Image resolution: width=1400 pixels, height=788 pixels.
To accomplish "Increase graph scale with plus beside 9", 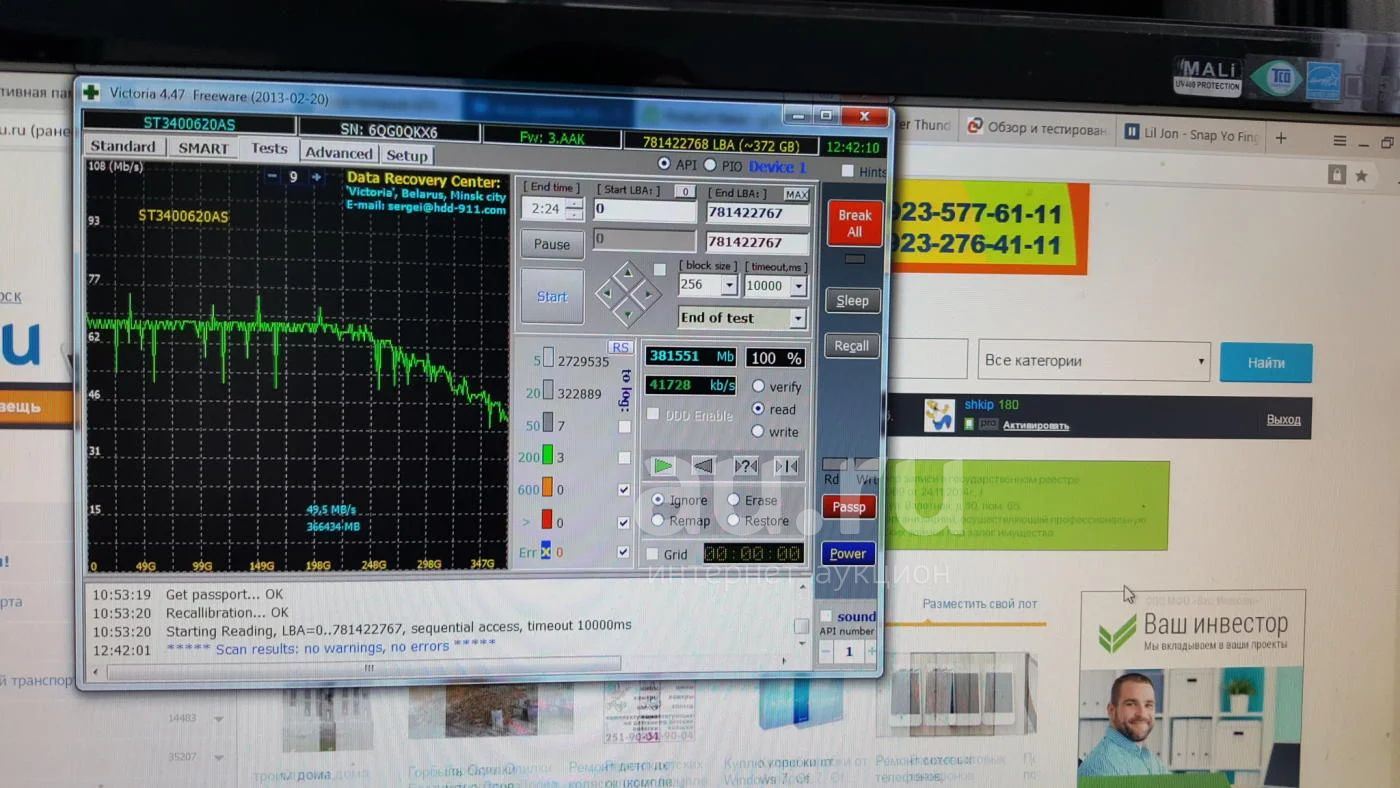I will point(316,177).
